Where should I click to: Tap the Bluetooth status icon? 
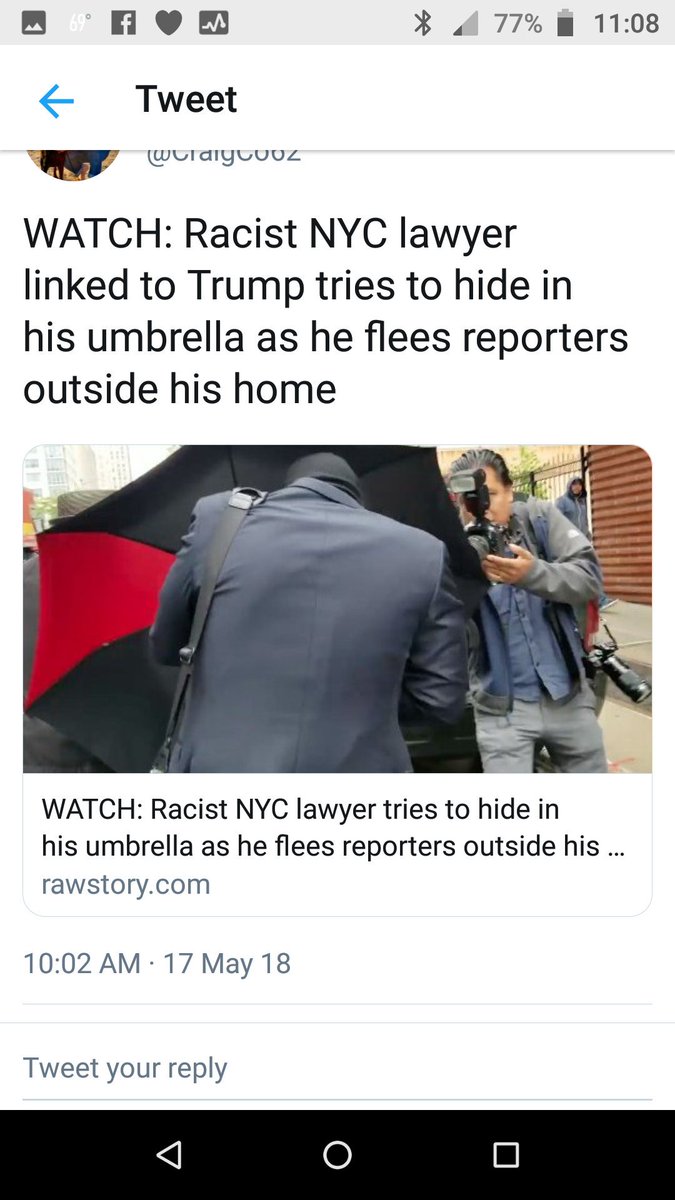pos(423,23)
